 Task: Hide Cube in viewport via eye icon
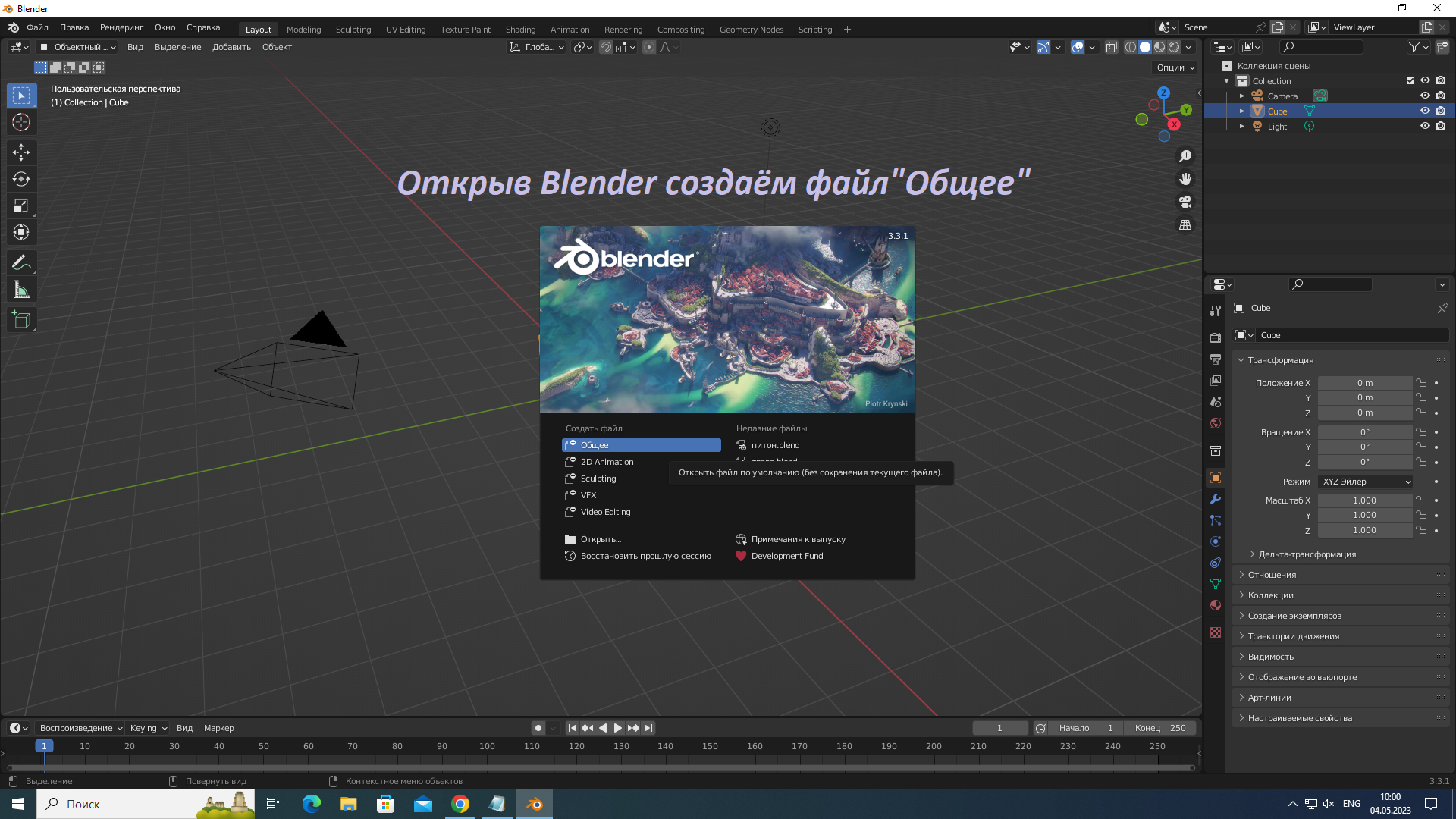[1425, 111]
